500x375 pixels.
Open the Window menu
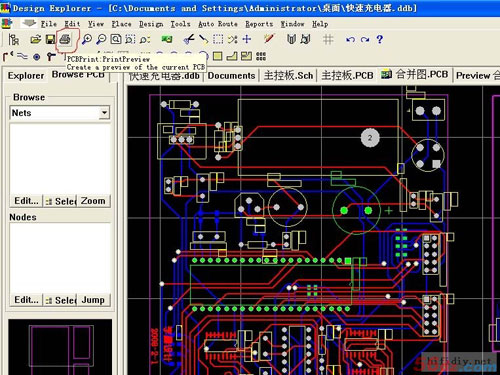(292, 24)
